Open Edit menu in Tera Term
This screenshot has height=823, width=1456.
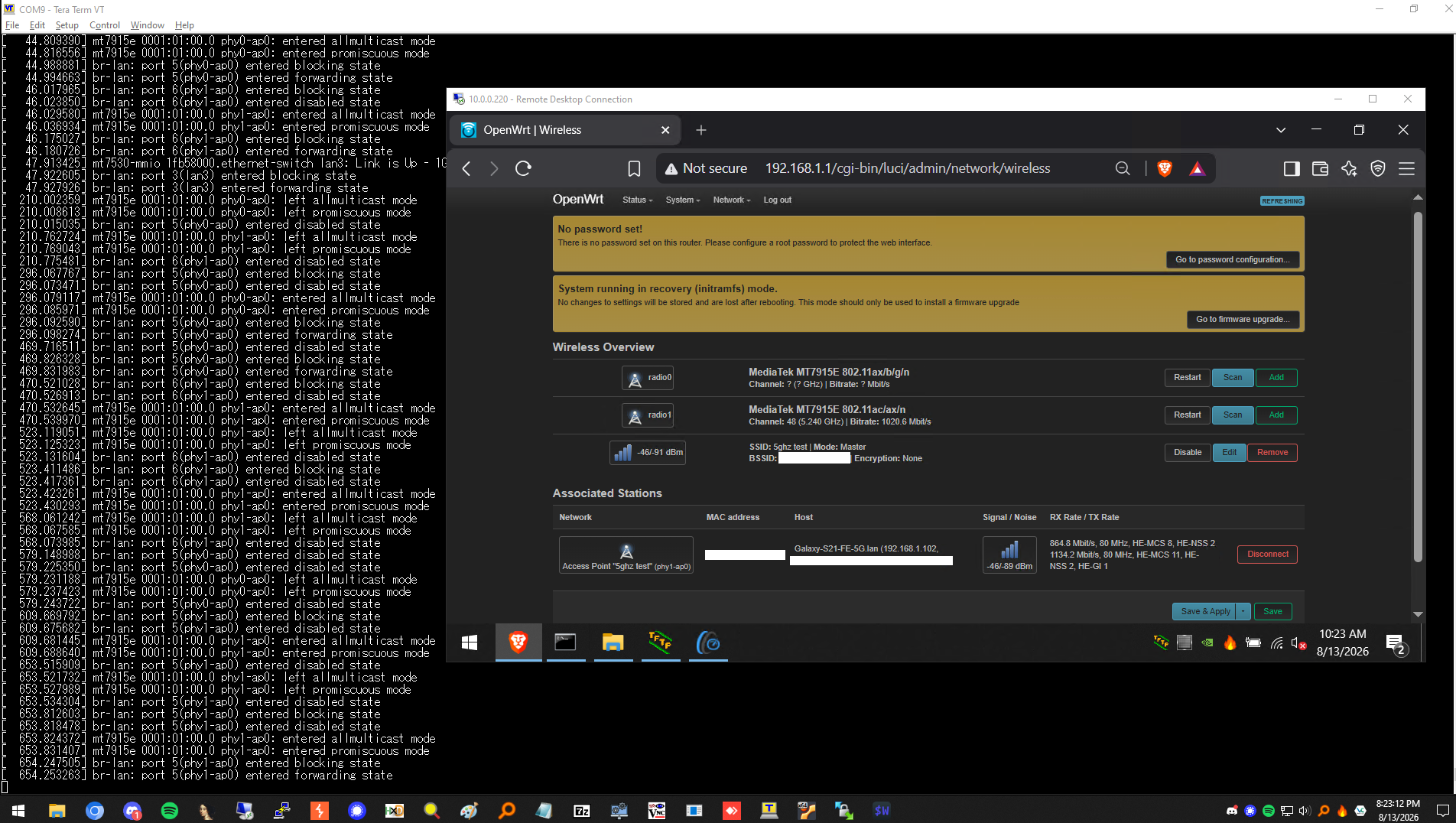click(x=37, y=25)
